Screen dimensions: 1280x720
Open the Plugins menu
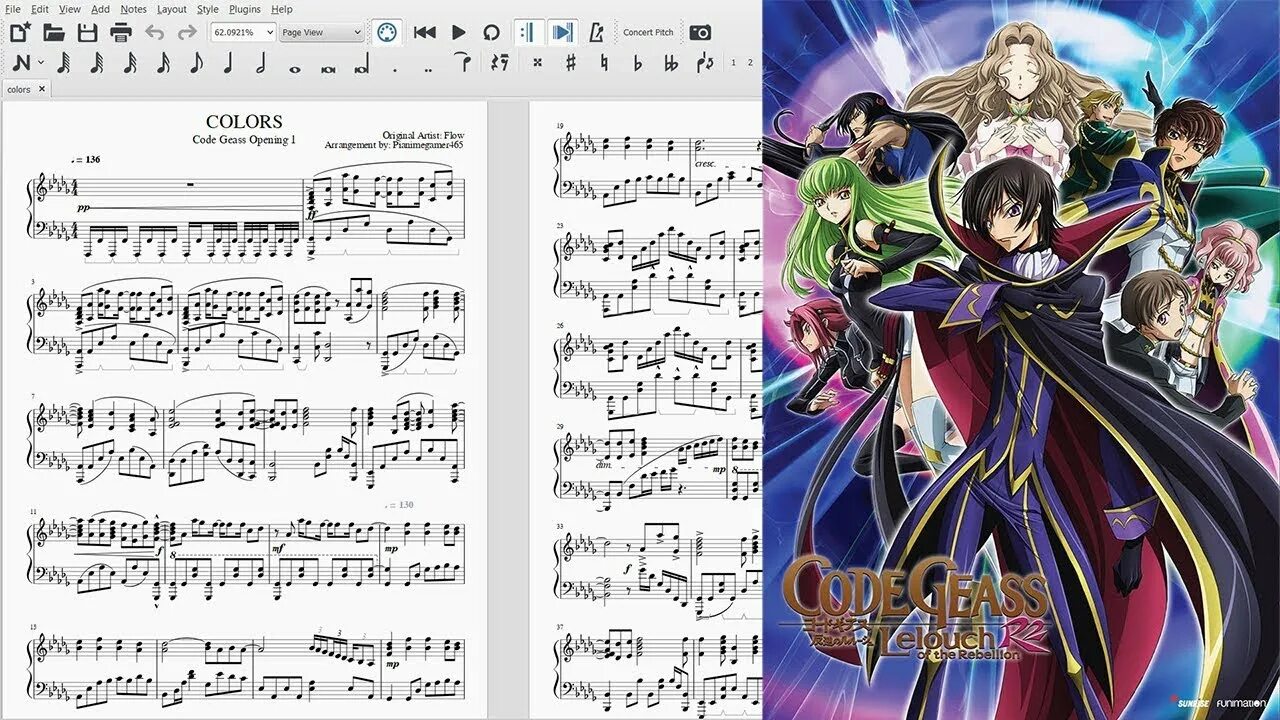coord(245,9)
